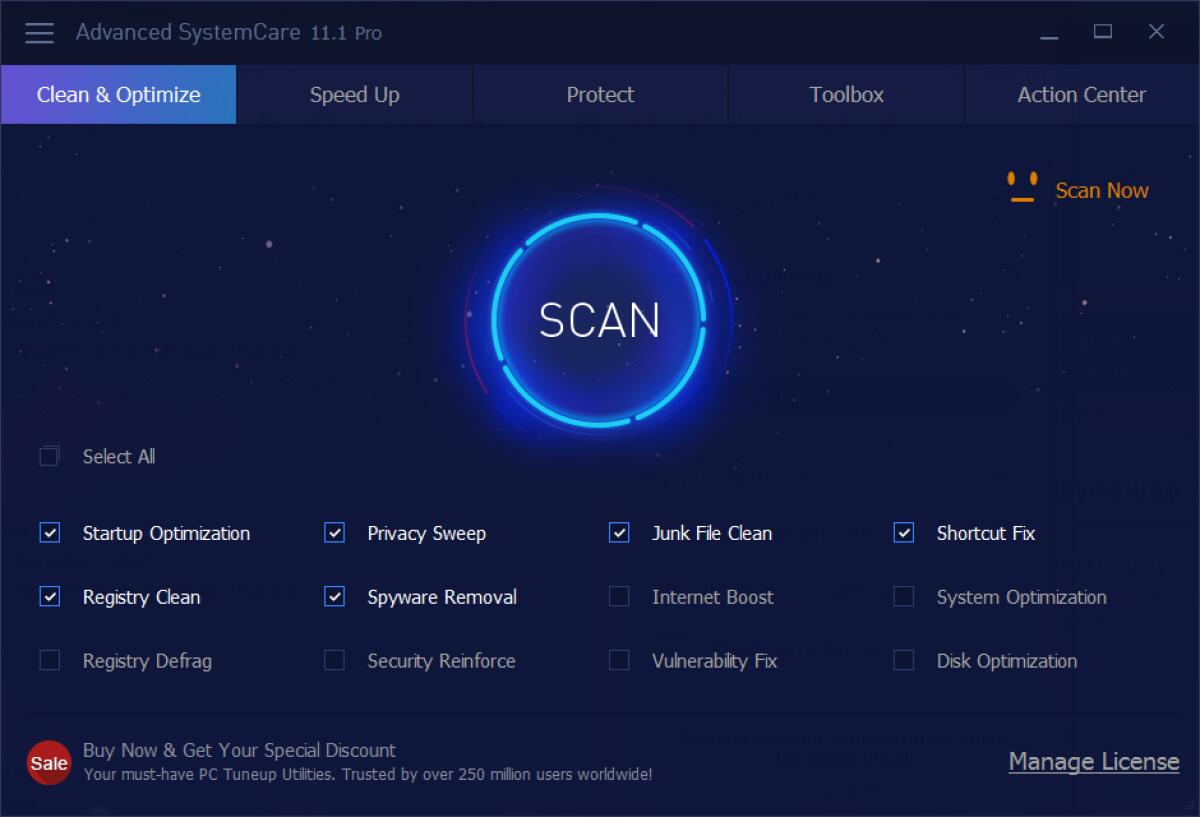Switch to the Speed Up tab
Viewport: 1200px width, 817px height.
354,94
